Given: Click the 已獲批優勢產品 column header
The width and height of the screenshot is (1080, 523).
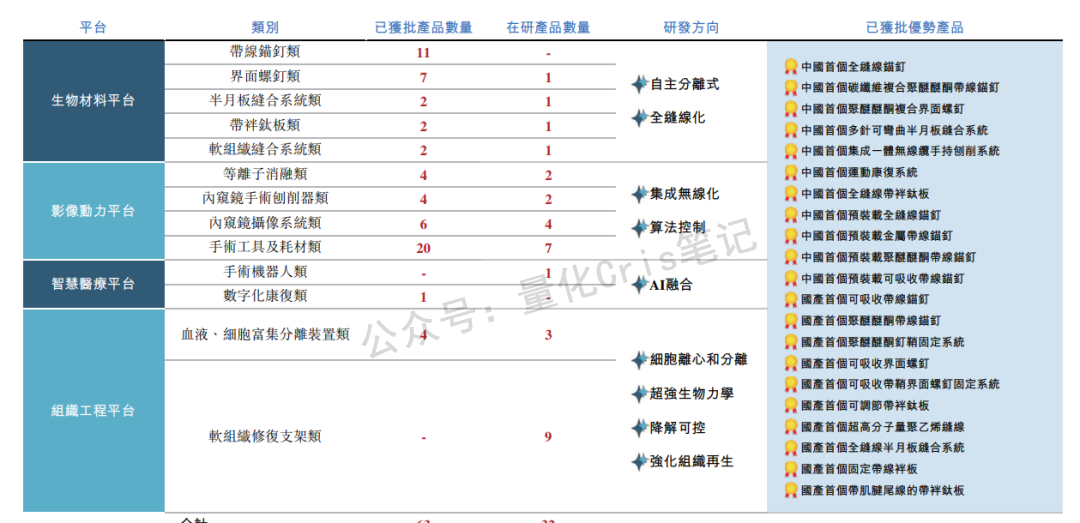Looking at the screenshot, I should point(915,28).
